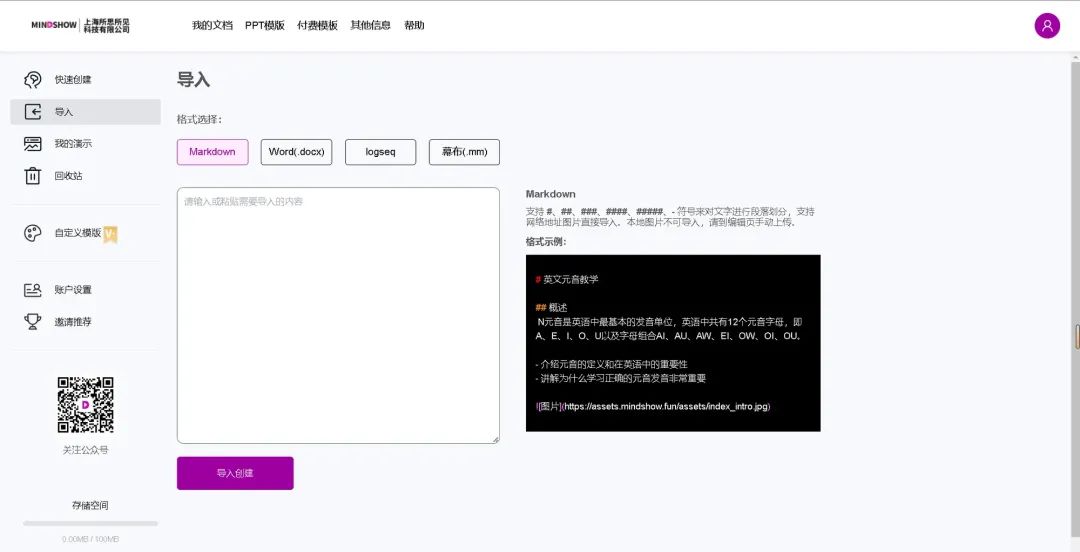Viewport: 1080px width, 552px height.
Task: Select the 幕布(.mm) format option
Action: click(x=464, y=152)
